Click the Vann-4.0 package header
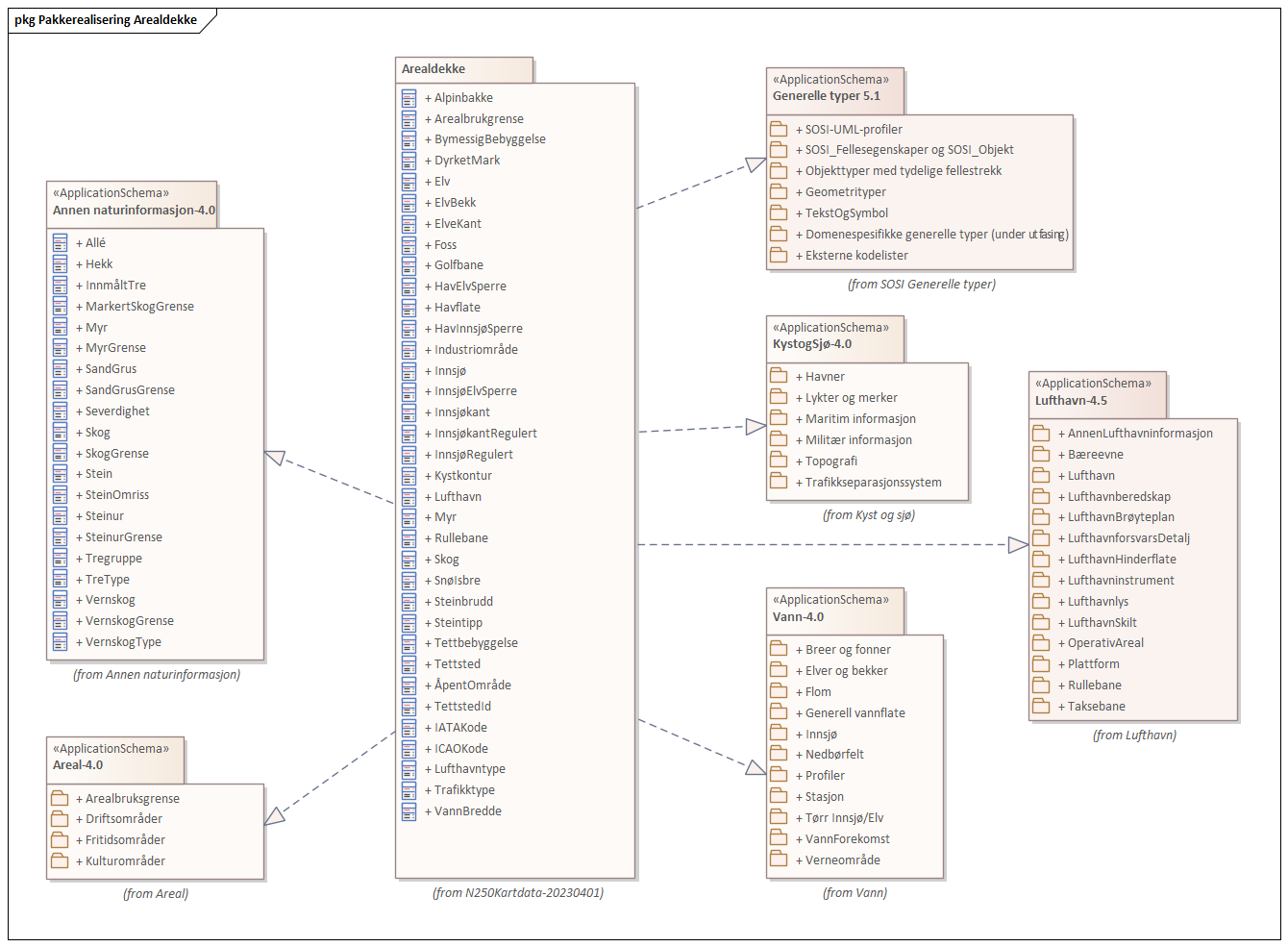This screenshot has width=1288, height=947. [x=835, y=611]
